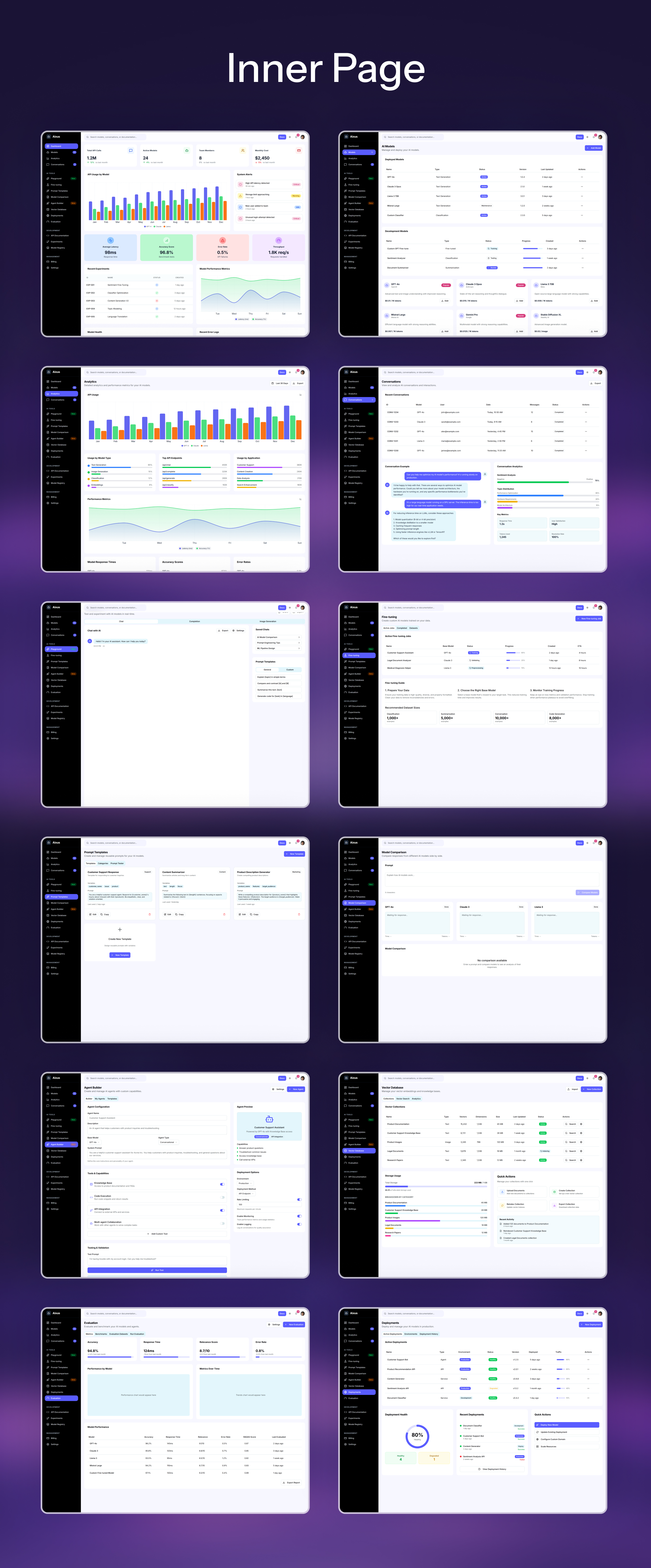The height and width of the screenshot is (1568, 651).
Task: Switch to My Agents tab in Agent Builder
Action: [x=100, y=1099]
